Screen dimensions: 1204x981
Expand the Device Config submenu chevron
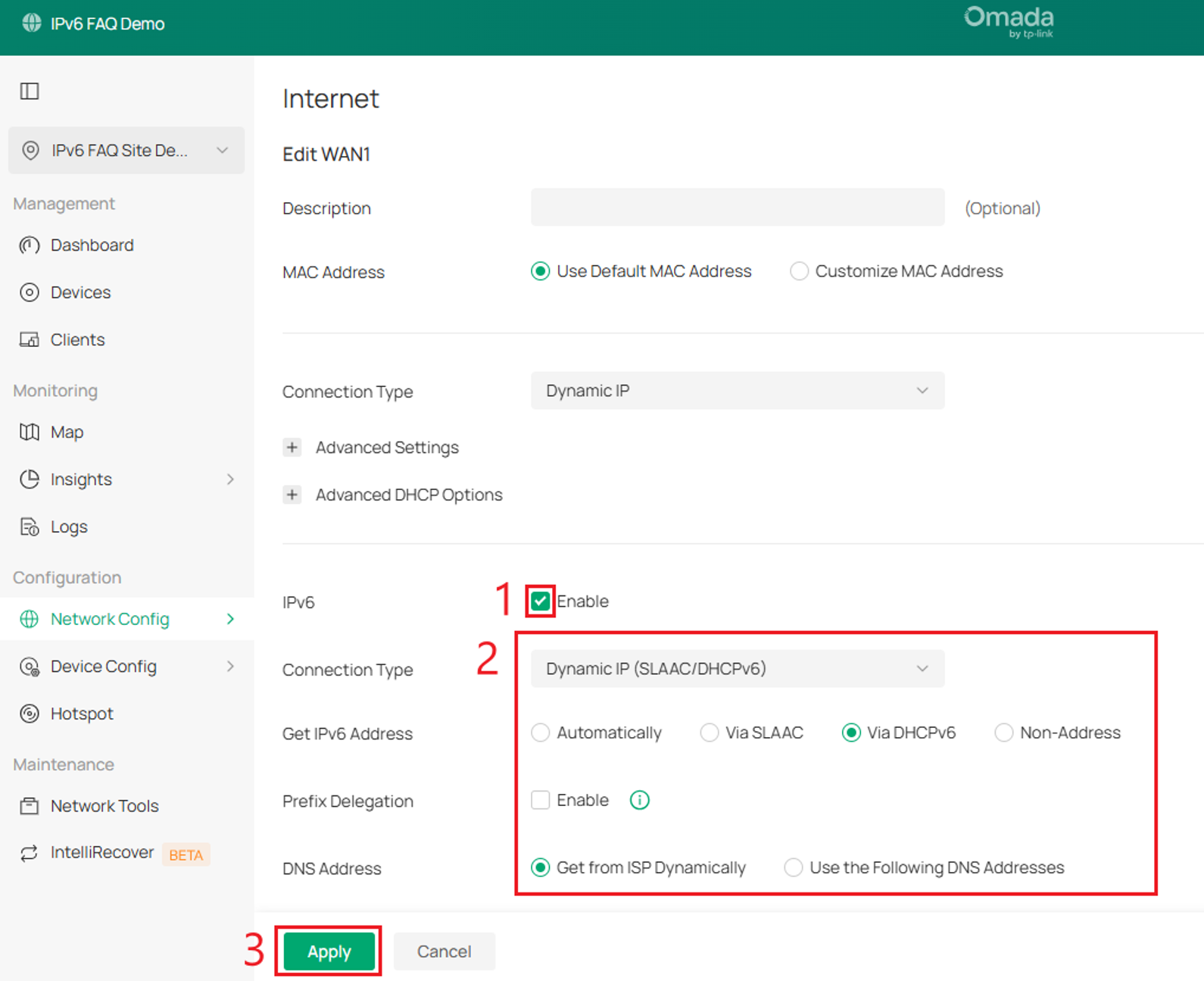230,667
